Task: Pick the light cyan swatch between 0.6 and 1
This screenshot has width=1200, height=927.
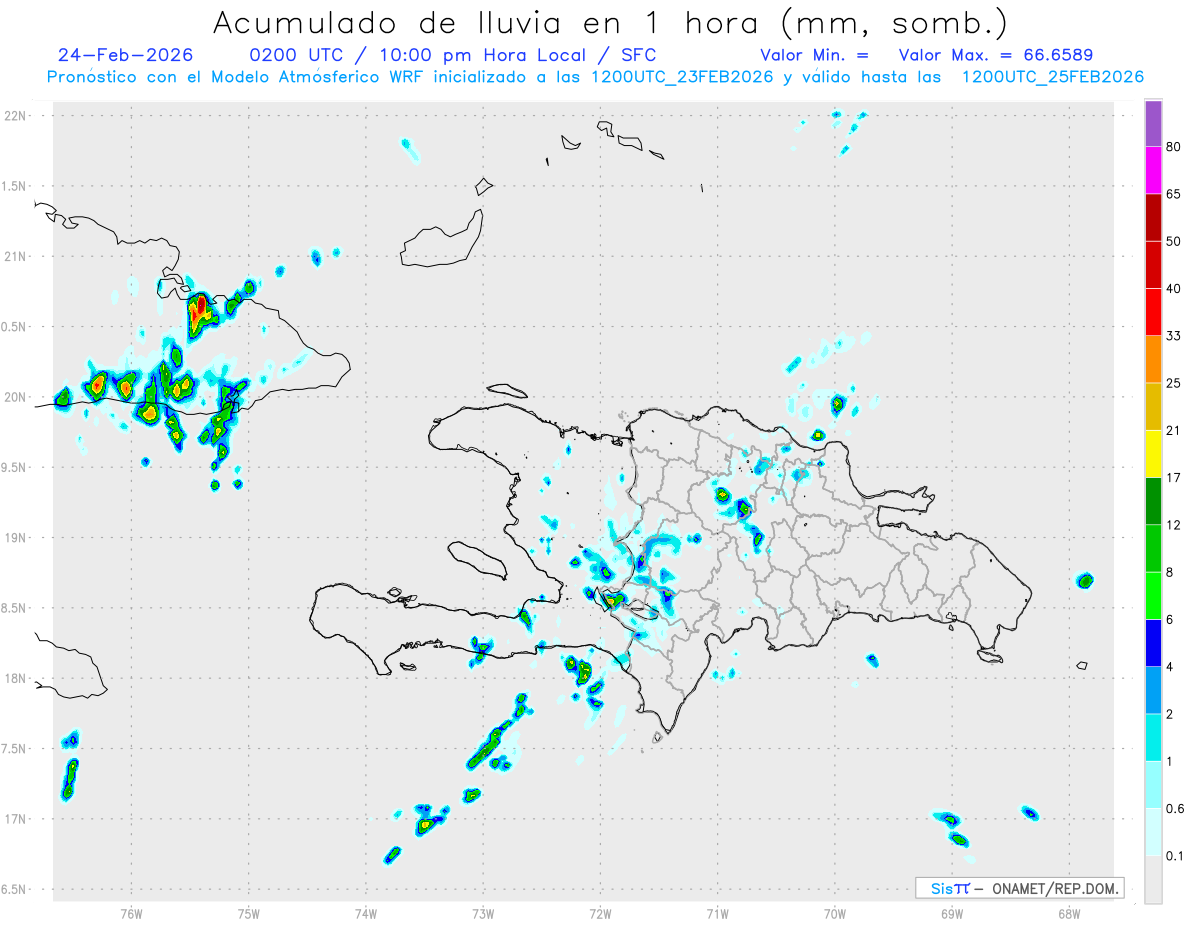Action: (1153, 785)
